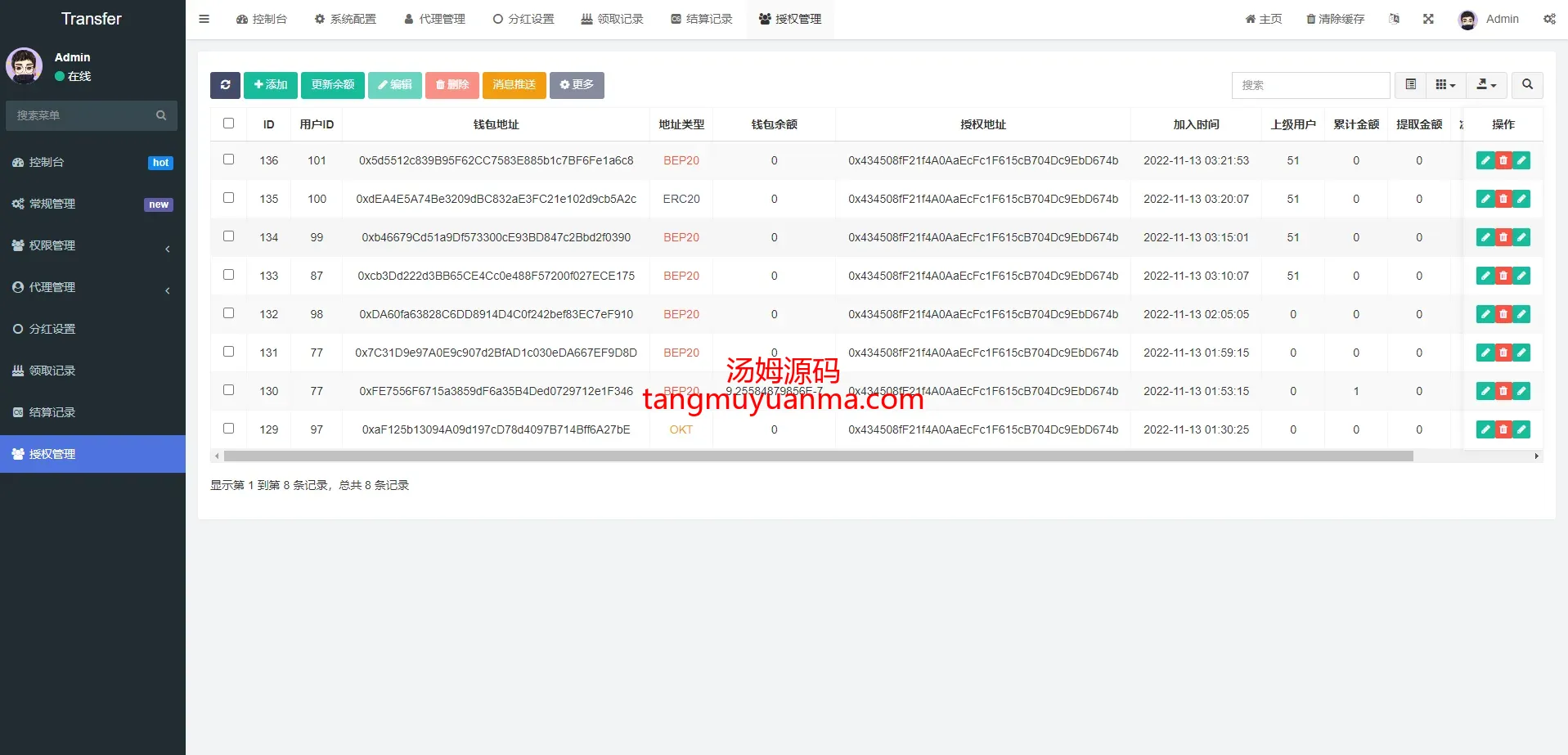Click the red delete icon for row 136
This screenshot has height=755, width=1568.
[1503, 161]
